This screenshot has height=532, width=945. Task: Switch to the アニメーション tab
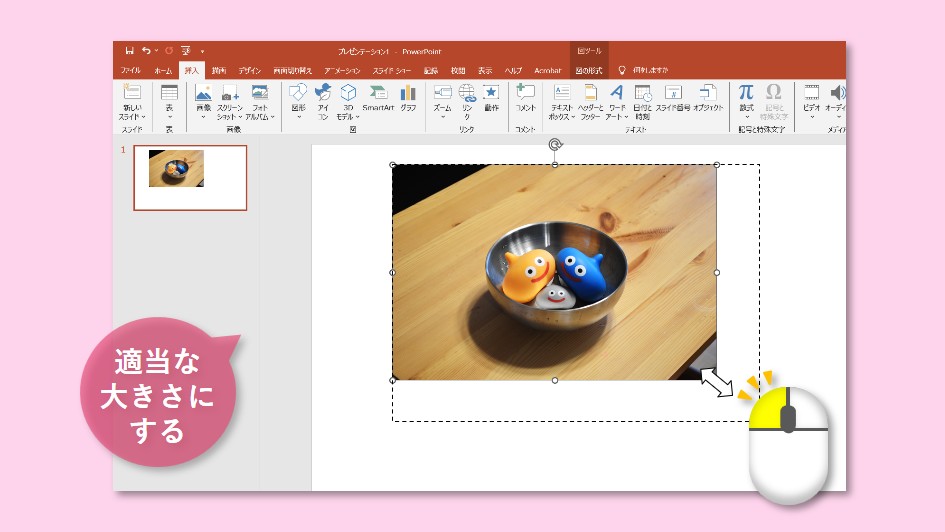point(342,70)
